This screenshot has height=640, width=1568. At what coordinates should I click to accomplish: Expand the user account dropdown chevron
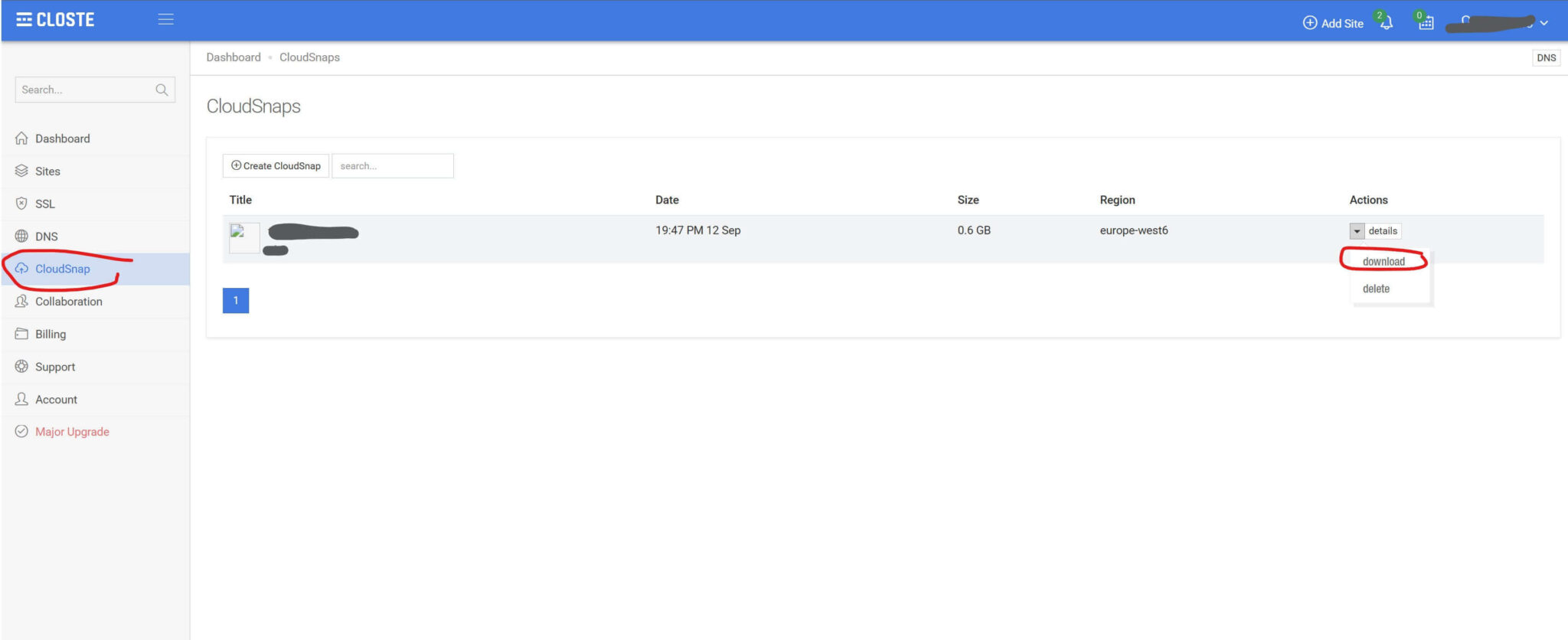point(1544,23)
